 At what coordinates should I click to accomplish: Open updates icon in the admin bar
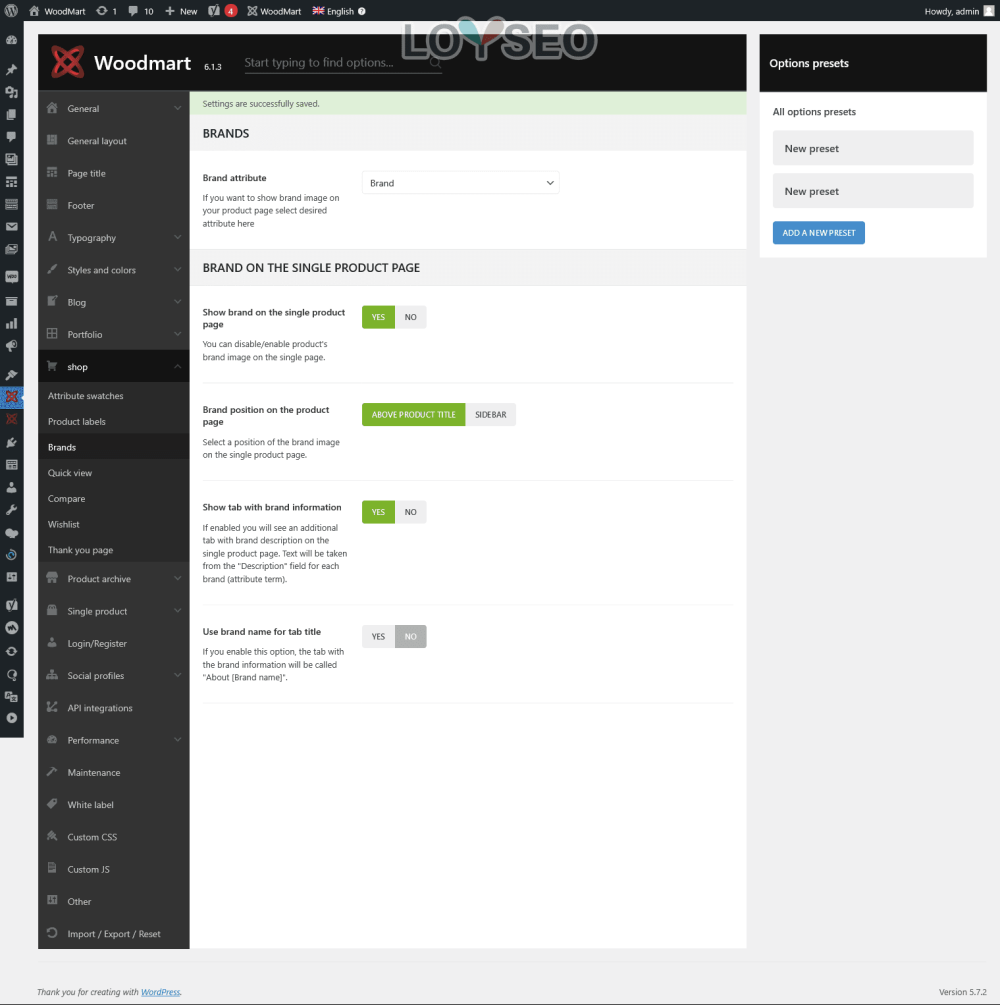click(106, 11)
